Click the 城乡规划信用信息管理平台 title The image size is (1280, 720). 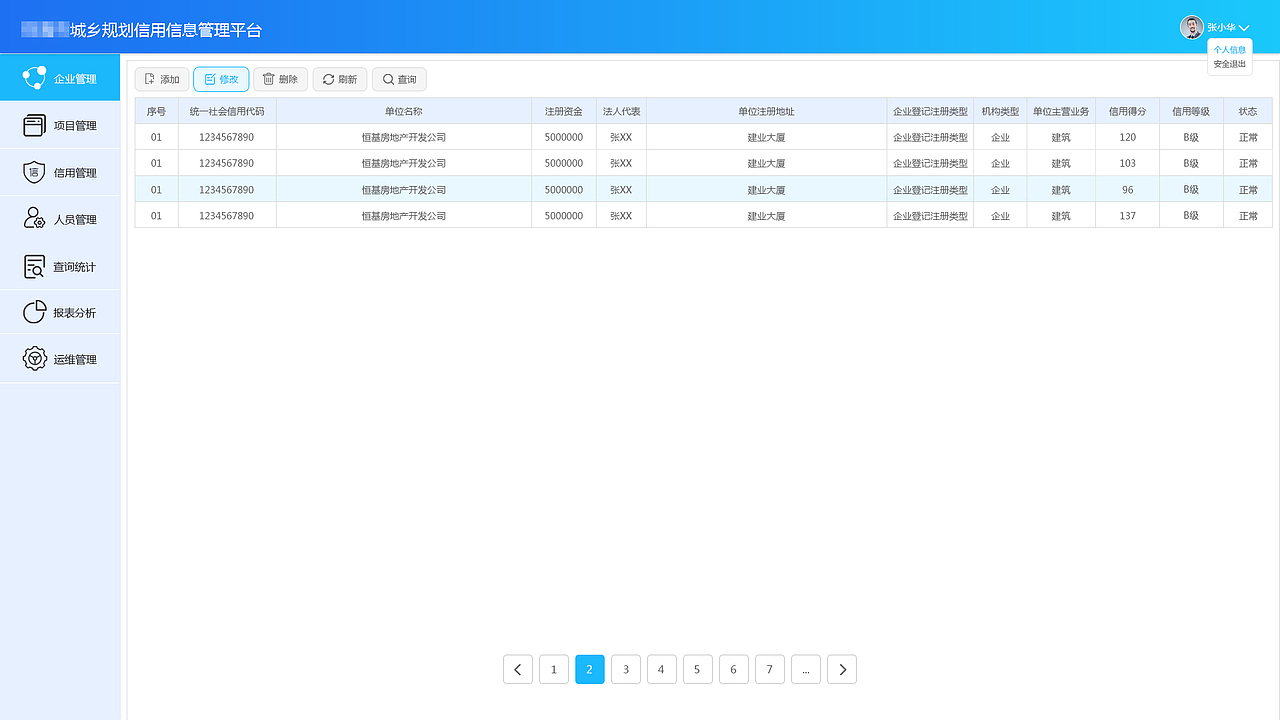pyautogui.click(x=166, y=30)
